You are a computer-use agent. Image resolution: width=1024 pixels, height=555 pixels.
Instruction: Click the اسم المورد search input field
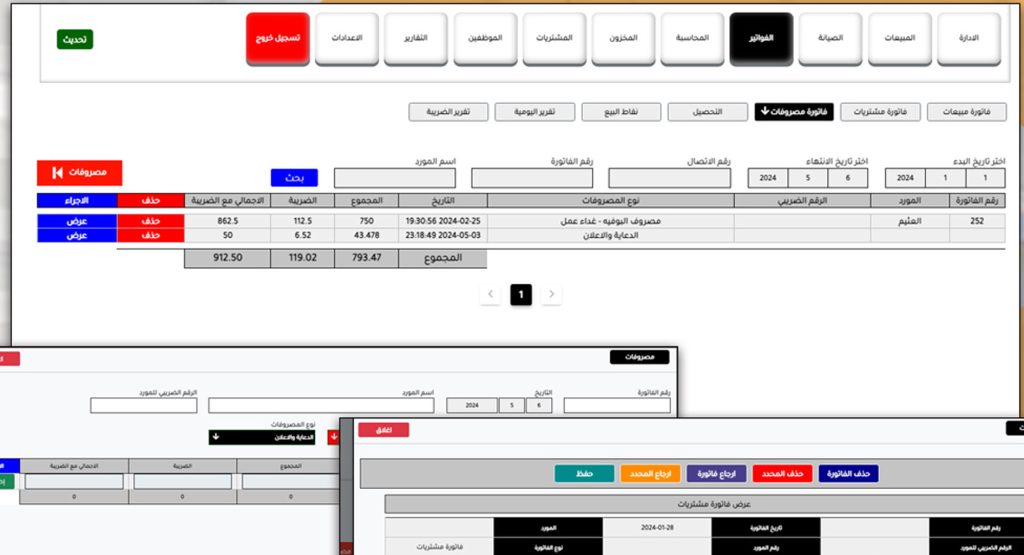[394, 178]
